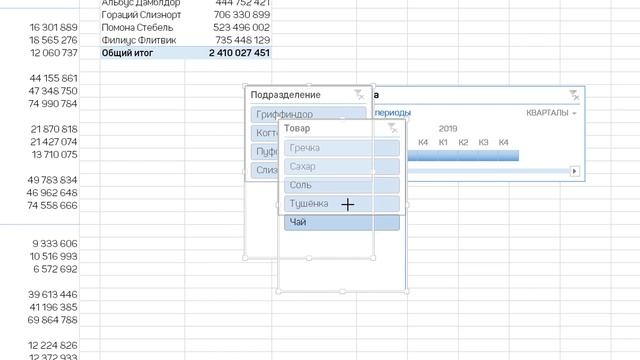This screenshot has height=360, width=640.
Task: Select quarter К3 on the timeline
Action: pyautogui.click(x=483, y=142)
